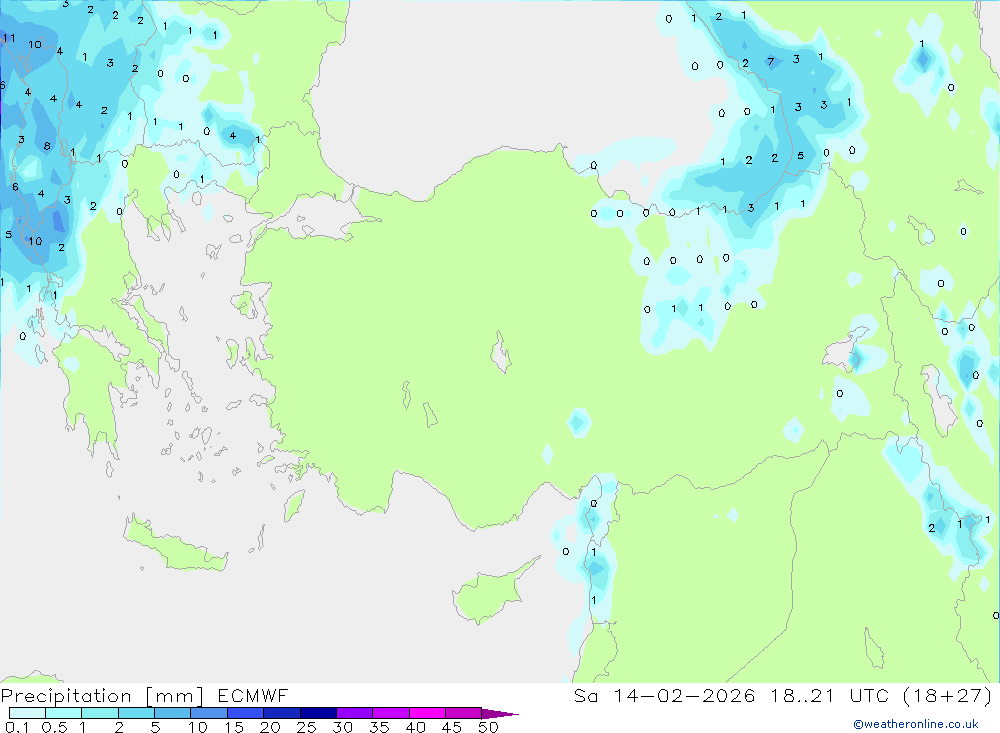Image resolution: width=1000 pixels, height=733 pixels.
Task: Pick the 20–25 mm dark blue legend box
Action: pos(281,713)
